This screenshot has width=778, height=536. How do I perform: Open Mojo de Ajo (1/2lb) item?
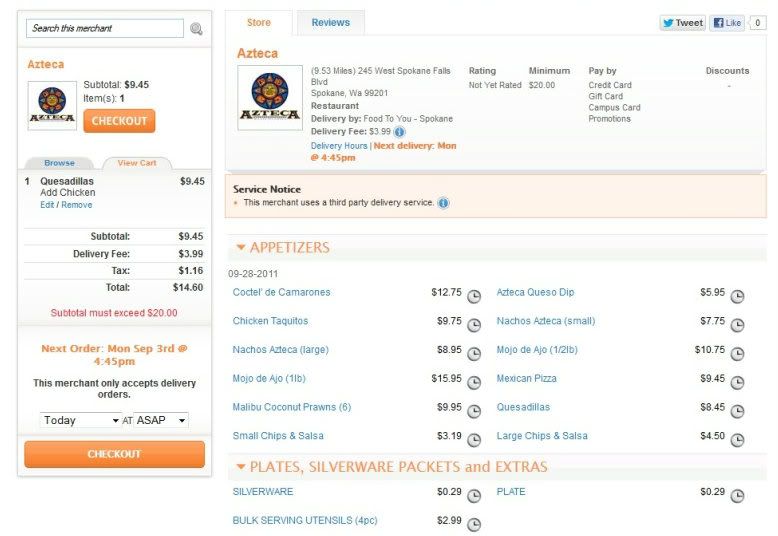point(537,350)
